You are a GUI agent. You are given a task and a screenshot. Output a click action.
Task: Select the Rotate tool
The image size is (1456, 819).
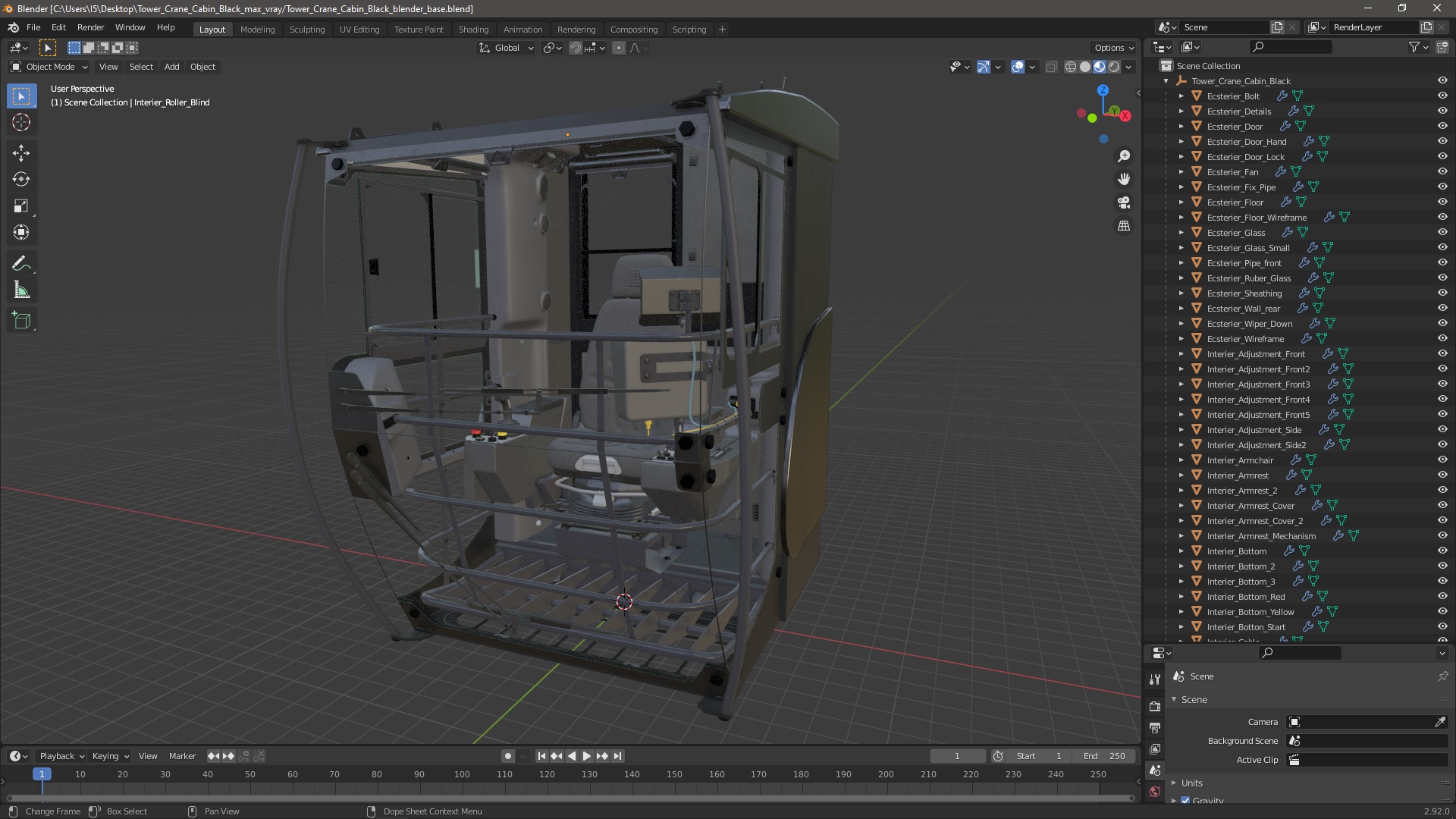pyautogui.click(x=21, y=180)
